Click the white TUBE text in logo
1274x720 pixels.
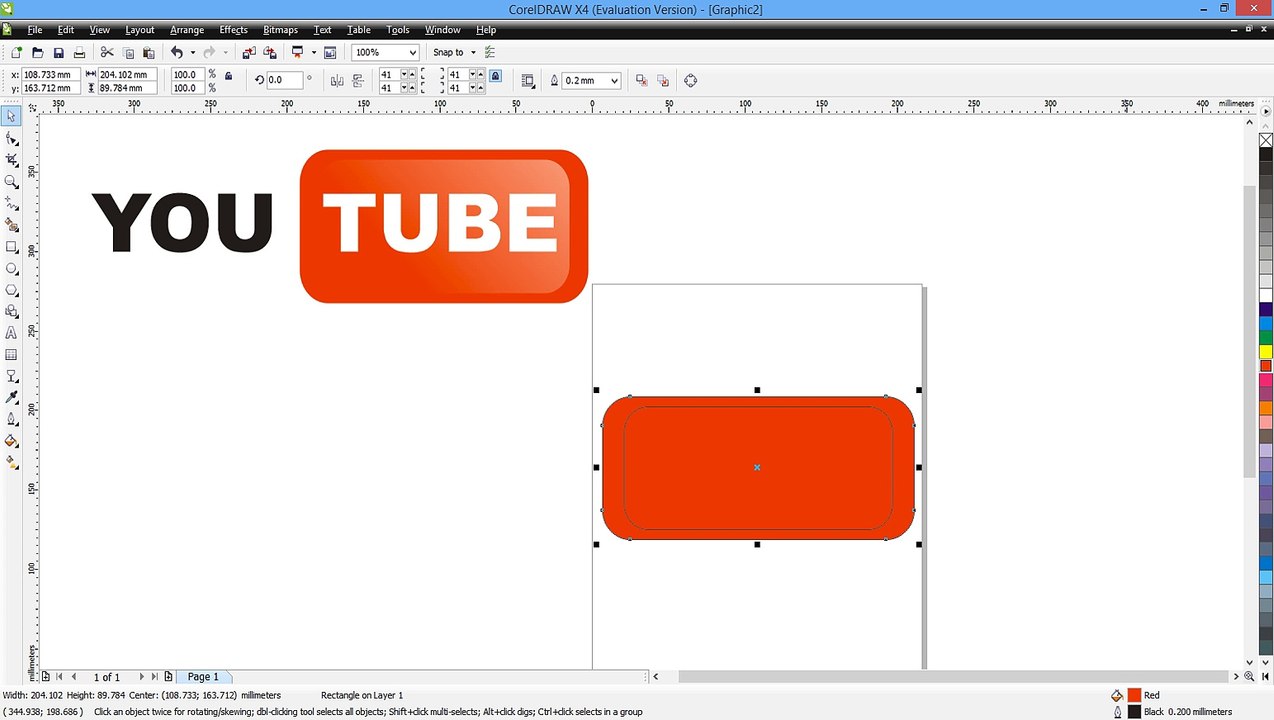440,223
